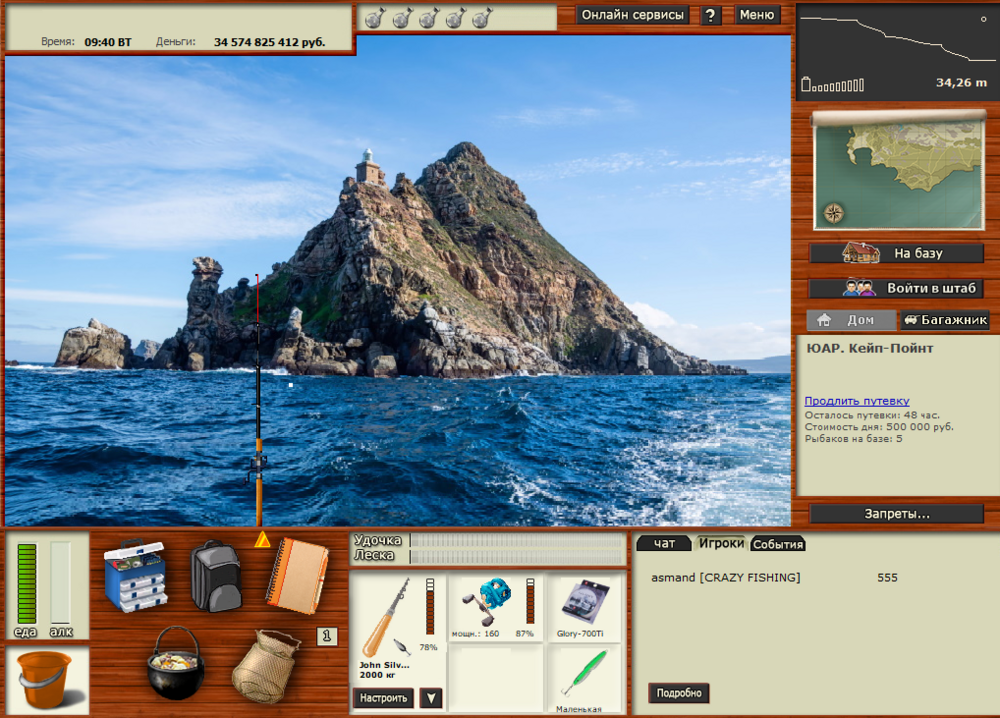Screen dimensions: 1000x718
Task: Click the black bait cauldron
Action: (175, 662)
